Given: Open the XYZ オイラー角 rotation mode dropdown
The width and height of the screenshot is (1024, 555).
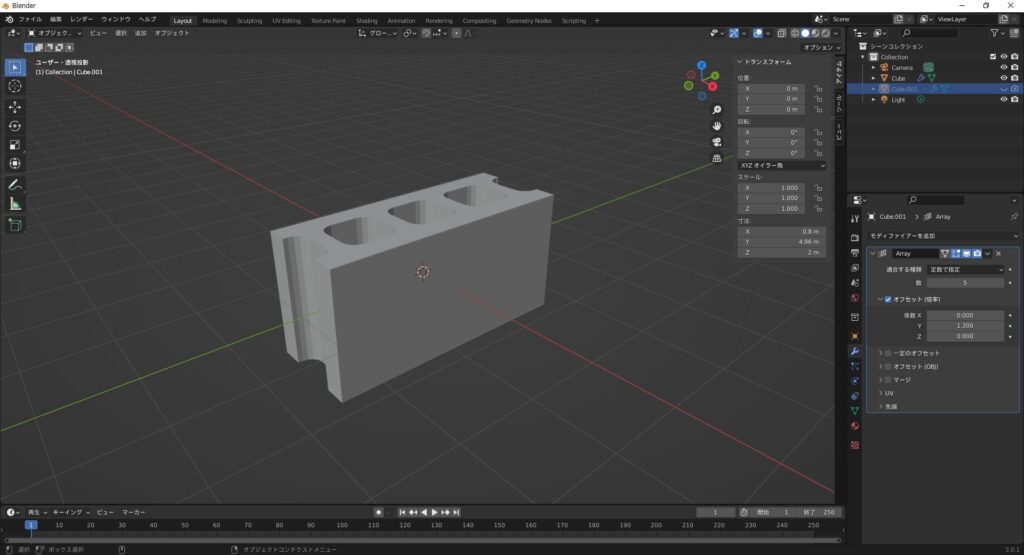Looking at the screenshot, I should 782,165.
